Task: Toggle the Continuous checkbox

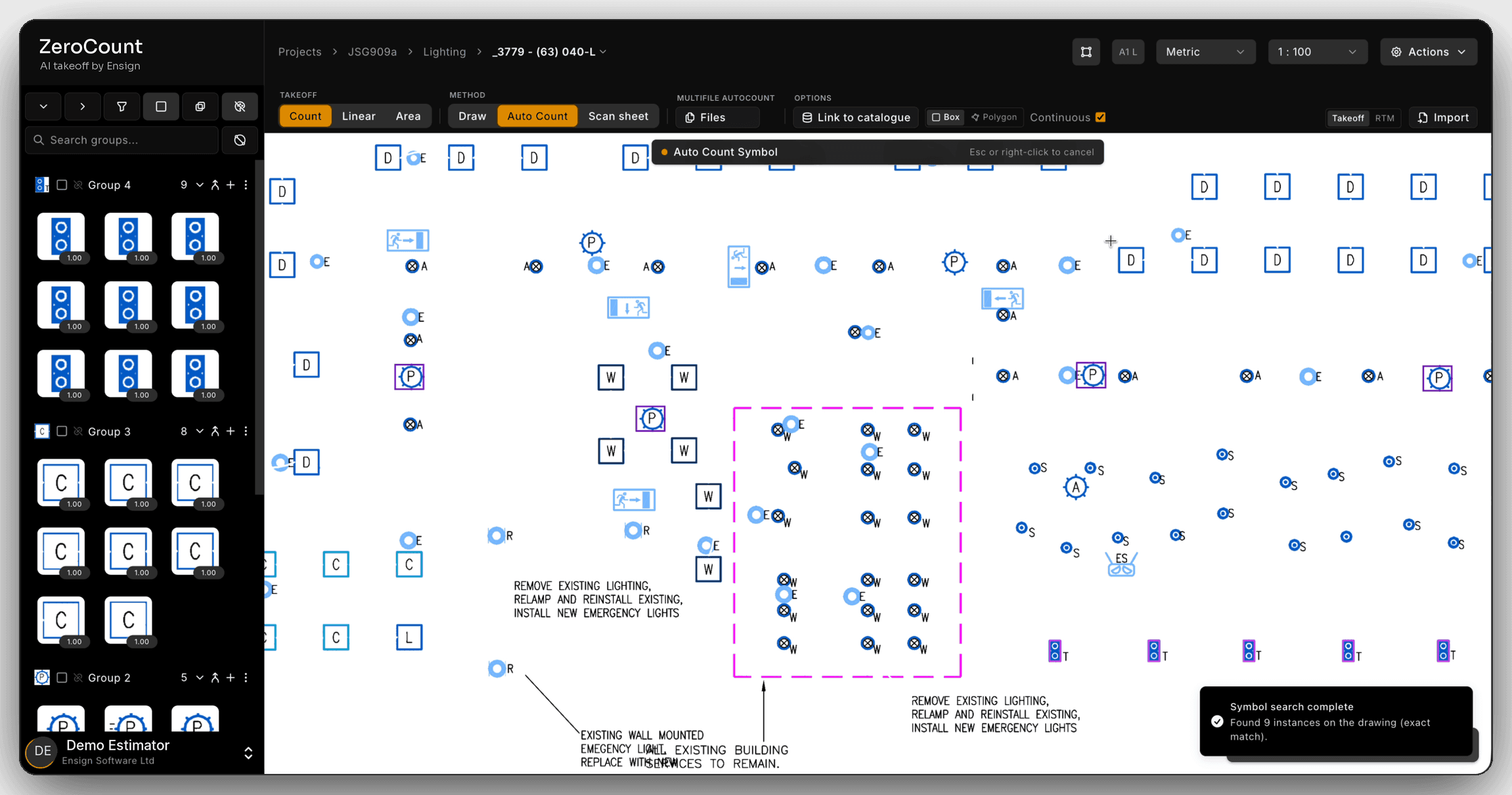Action: click(x=1101, y=118)
